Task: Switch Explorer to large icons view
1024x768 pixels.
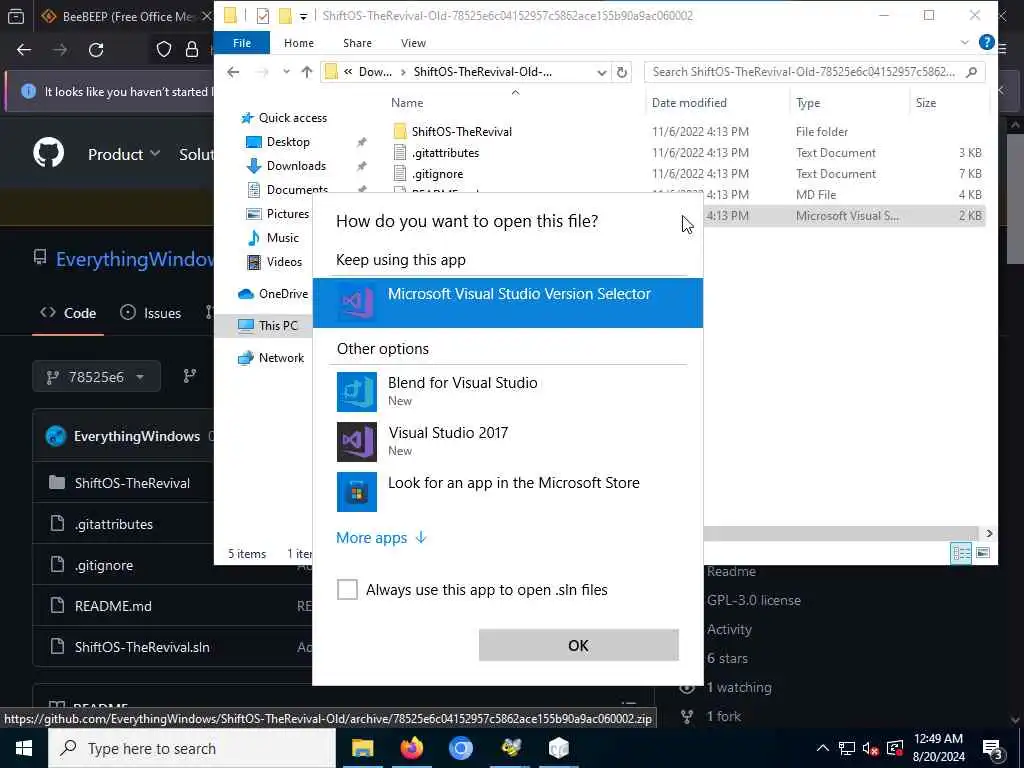Action: pyautogui.click(x=983, y=553)
